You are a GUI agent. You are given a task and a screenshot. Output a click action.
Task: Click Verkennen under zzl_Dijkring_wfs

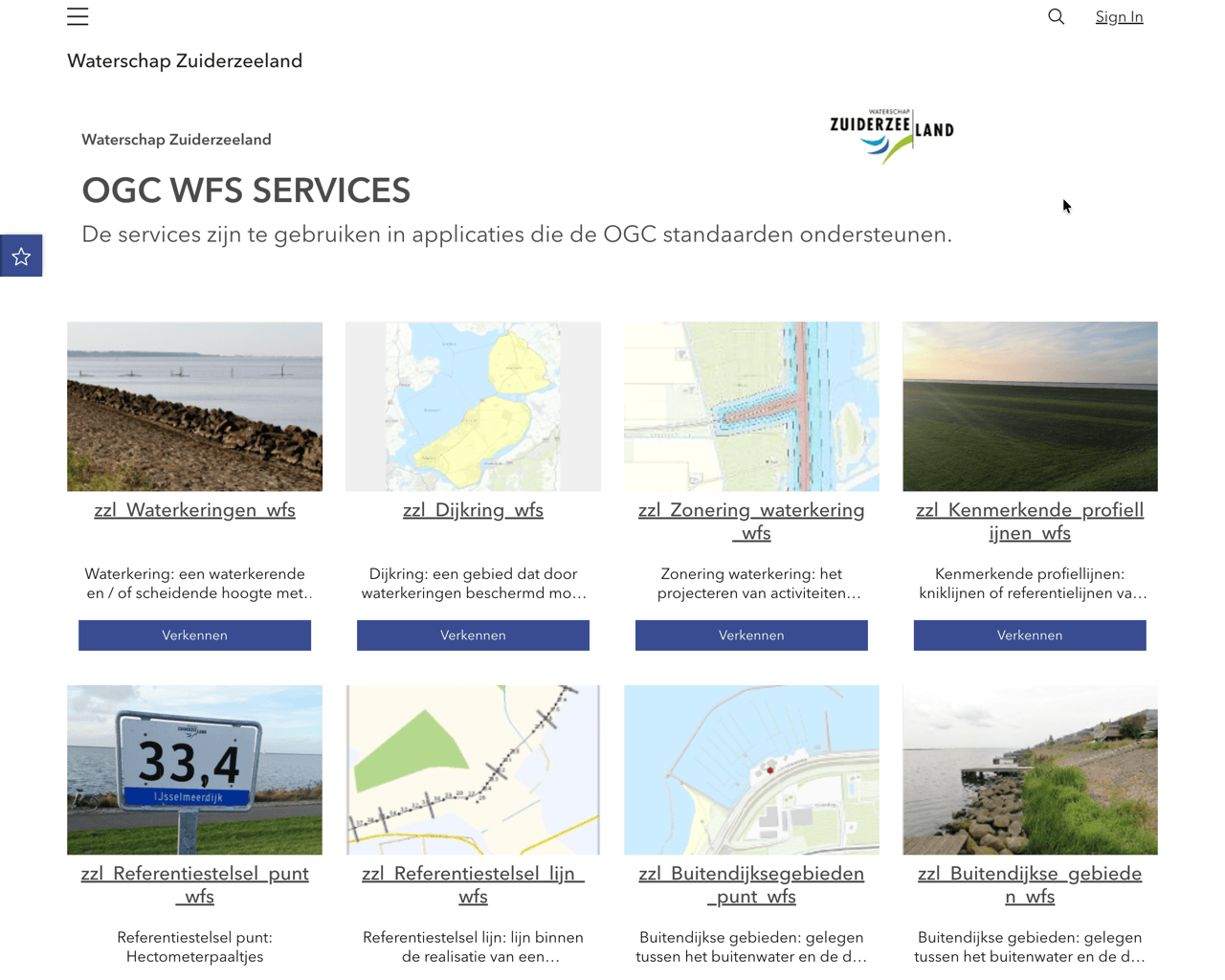pos(473,635)
